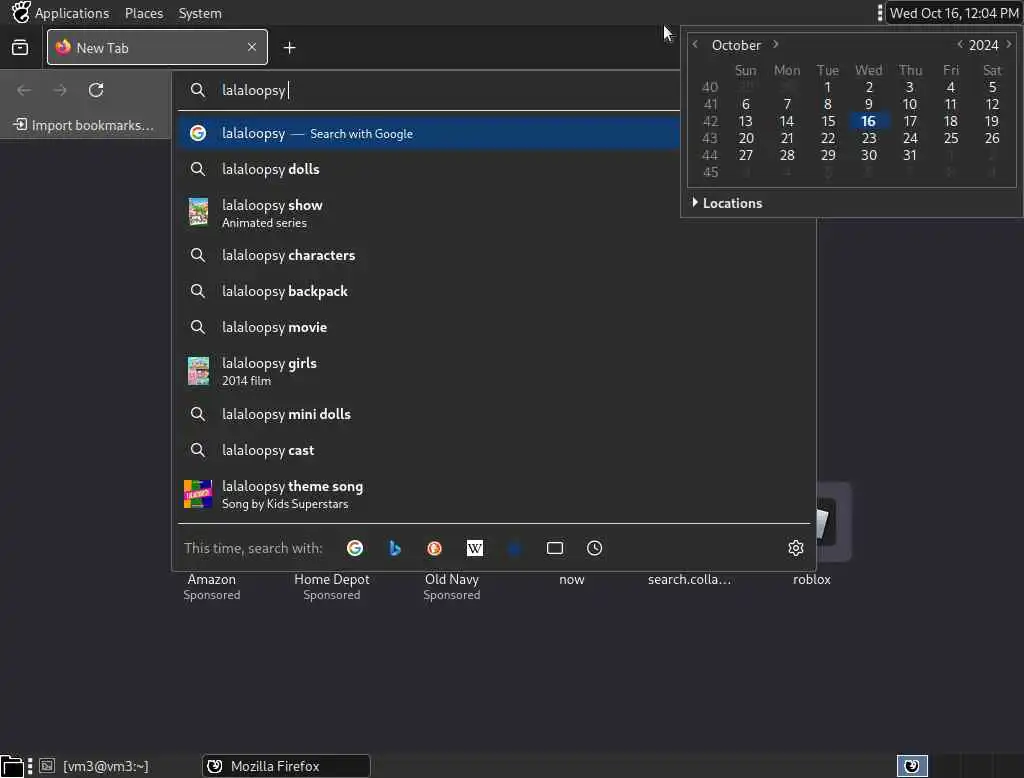Image resolution: width=1024 pixels, height=778 pixels.
Task: Expand the Locations section in calendar
Action: [x=728, y=203]
